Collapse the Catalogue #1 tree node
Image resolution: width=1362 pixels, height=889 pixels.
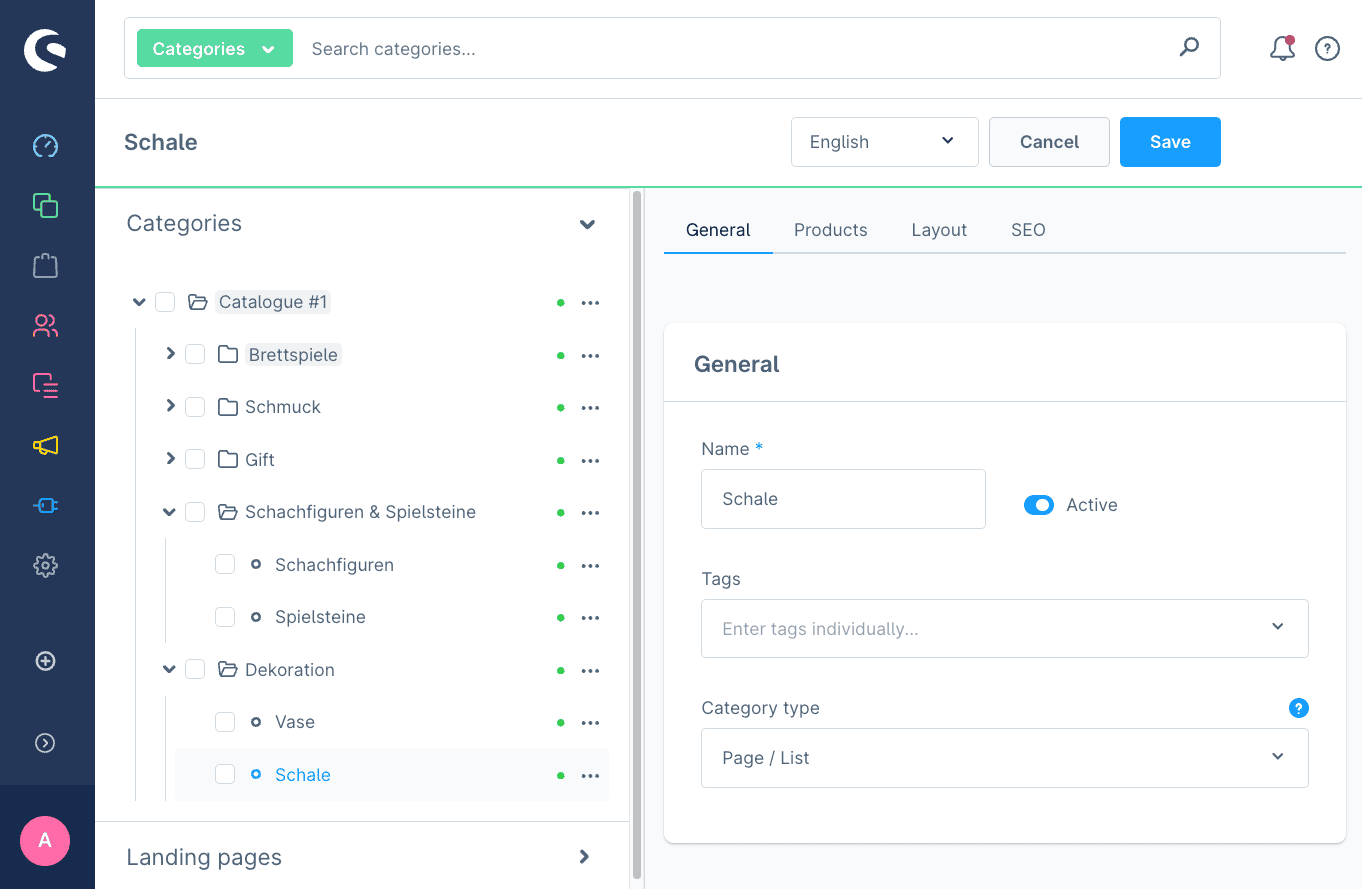[x=139, y=302]
